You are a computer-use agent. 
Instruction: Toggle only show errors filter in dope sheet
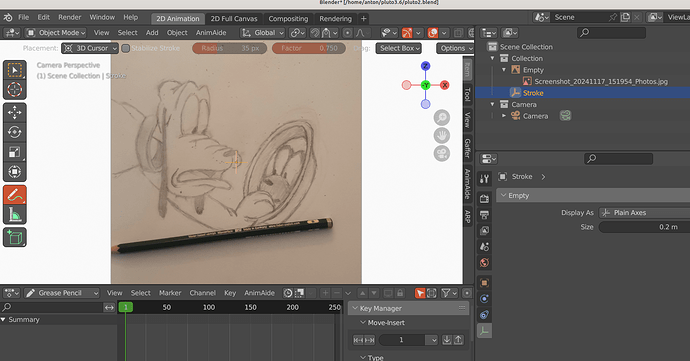[432, 293]
